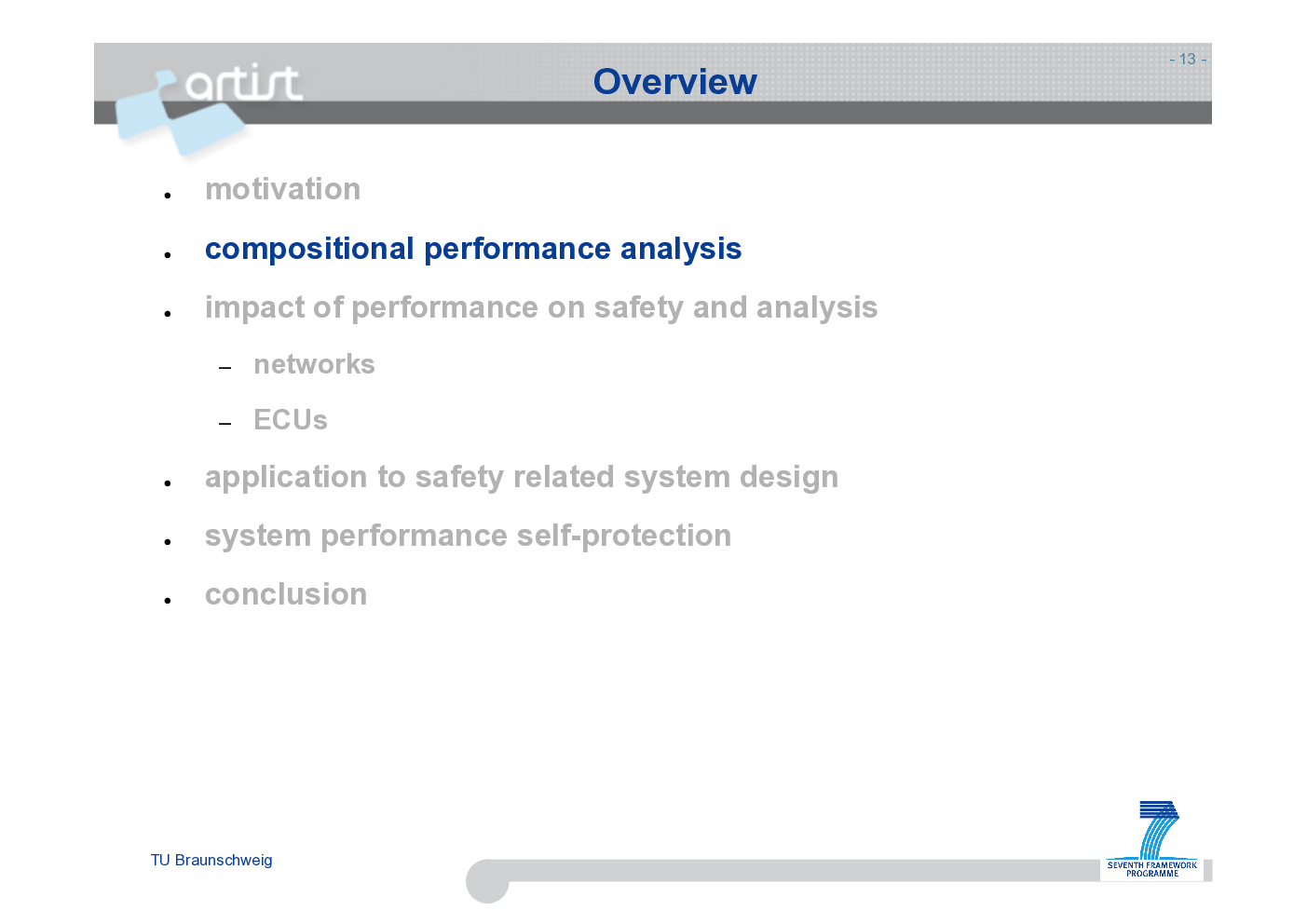Select system performance self-protection item
The width and height of the screenshot is (1307, 924).
pos(468,536)
